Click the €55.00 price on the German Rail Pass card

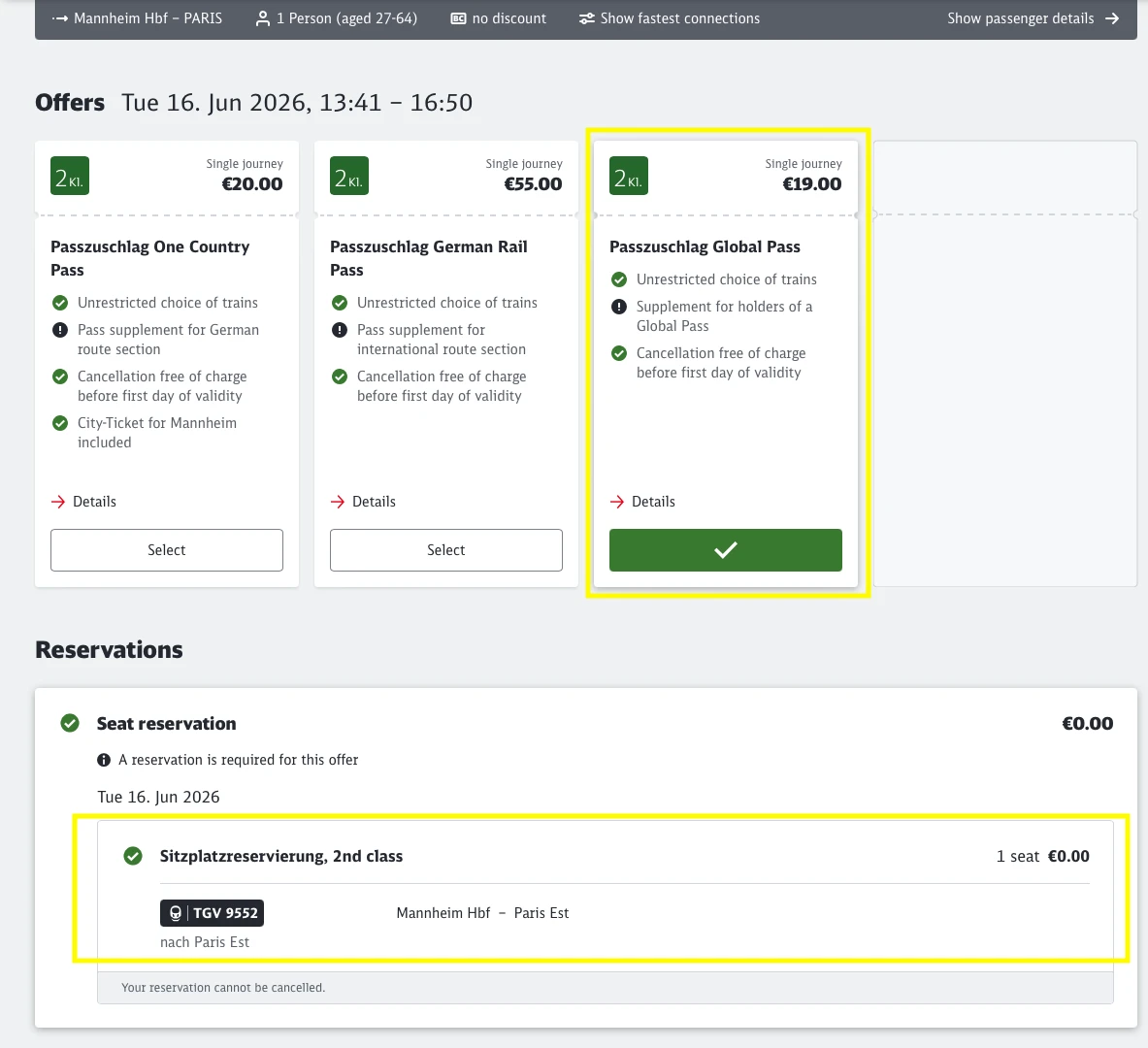point(533,183)
